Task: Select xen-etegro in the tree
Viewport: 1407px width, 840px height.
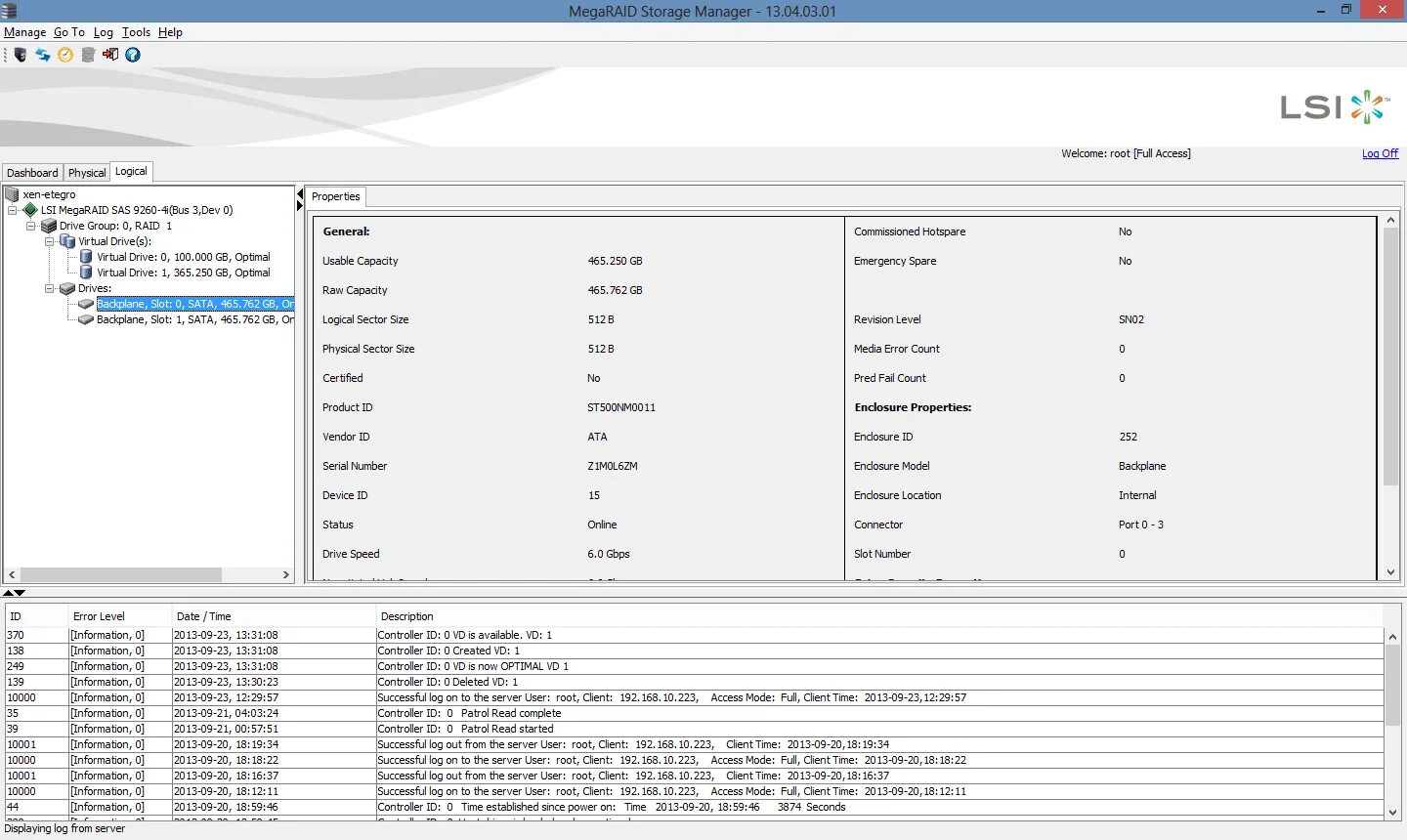Action: (x=49, y=194)
